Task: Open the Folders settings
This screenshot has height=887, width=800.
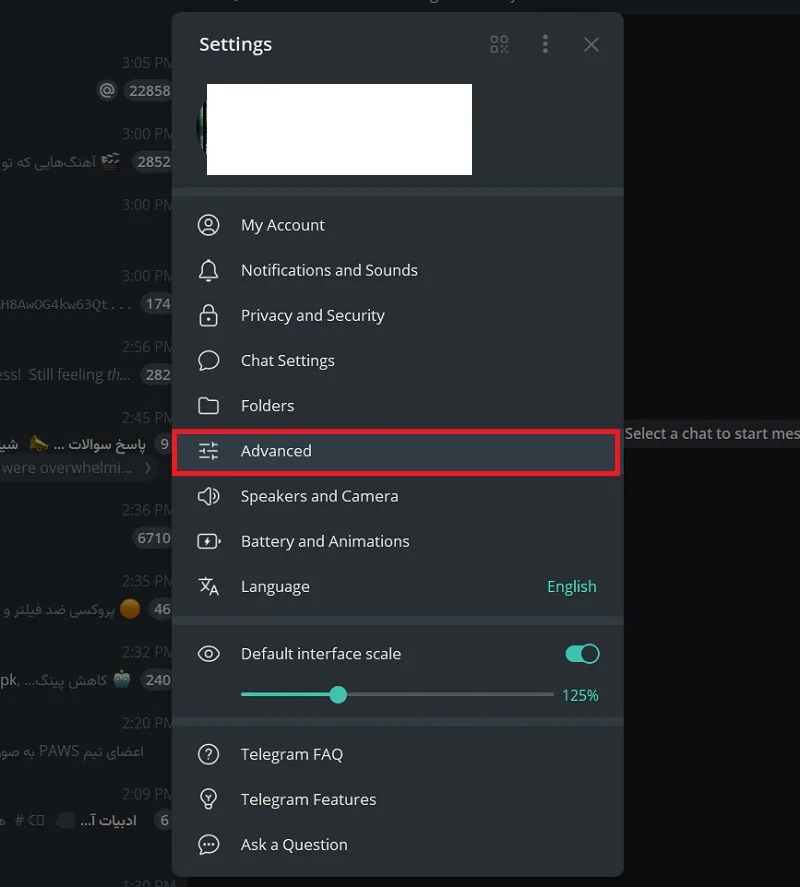Action: pyautogui.click(x=398, y=406)
